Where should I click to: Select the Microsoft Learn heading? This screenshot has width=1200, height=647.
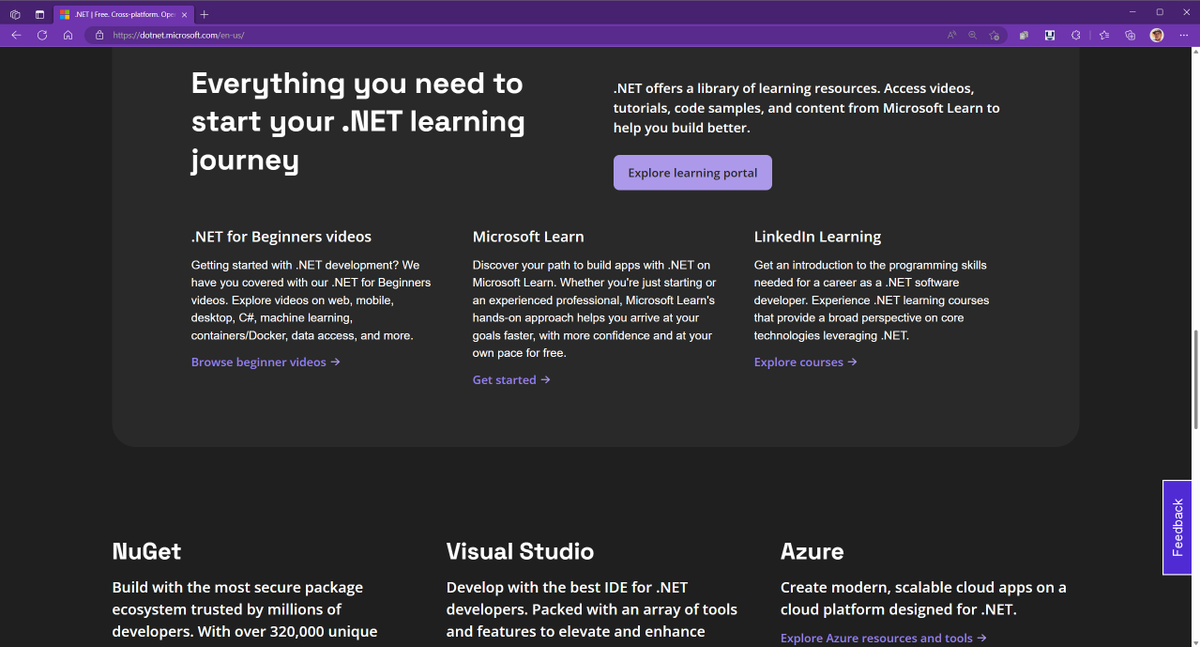528,237
